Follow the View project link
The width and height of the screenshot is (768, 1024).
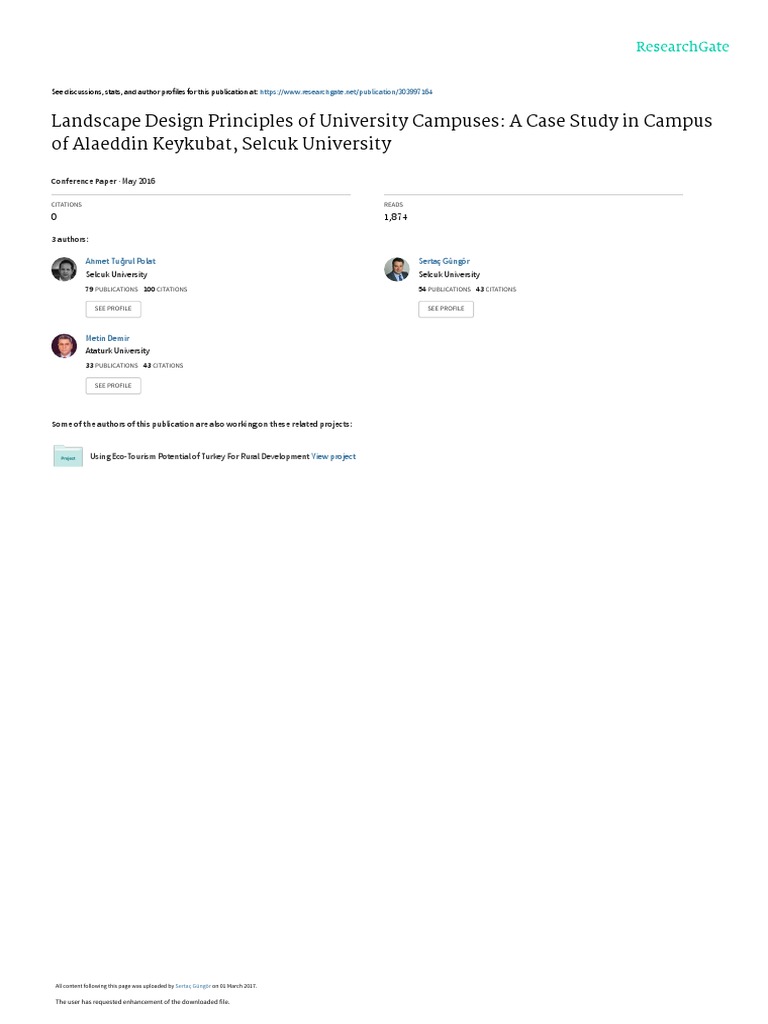[334, 456]
